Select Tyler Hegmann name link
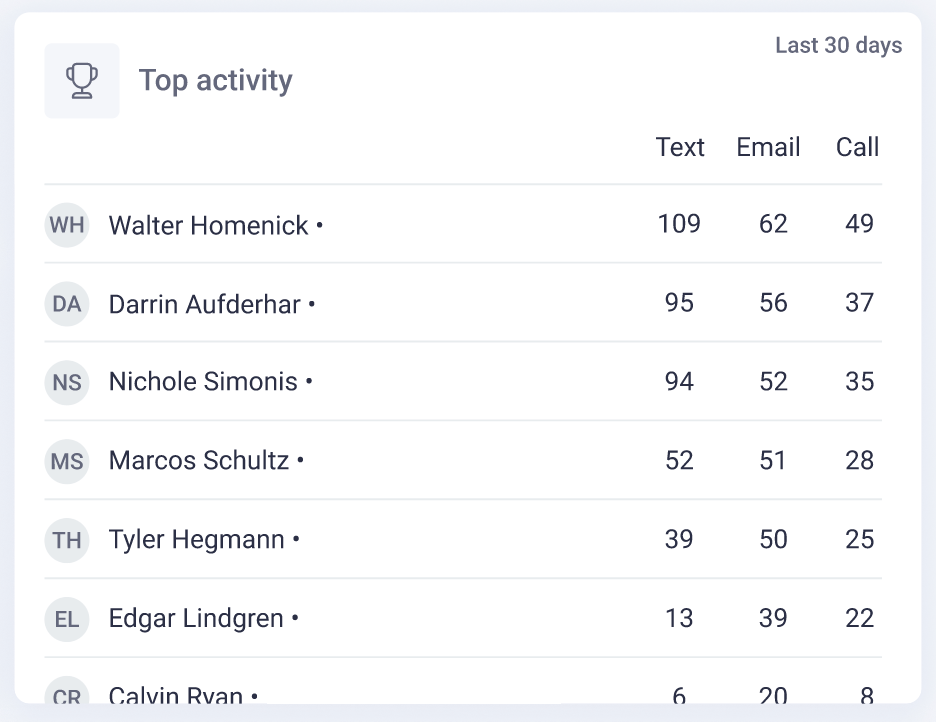The image size is (936, 722). [196, 540]
